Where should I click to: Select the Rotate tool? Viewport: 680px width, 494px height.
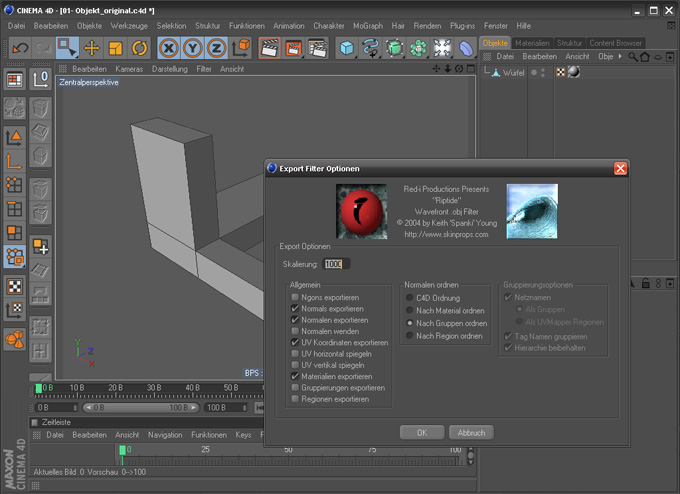tap(139, 47)
